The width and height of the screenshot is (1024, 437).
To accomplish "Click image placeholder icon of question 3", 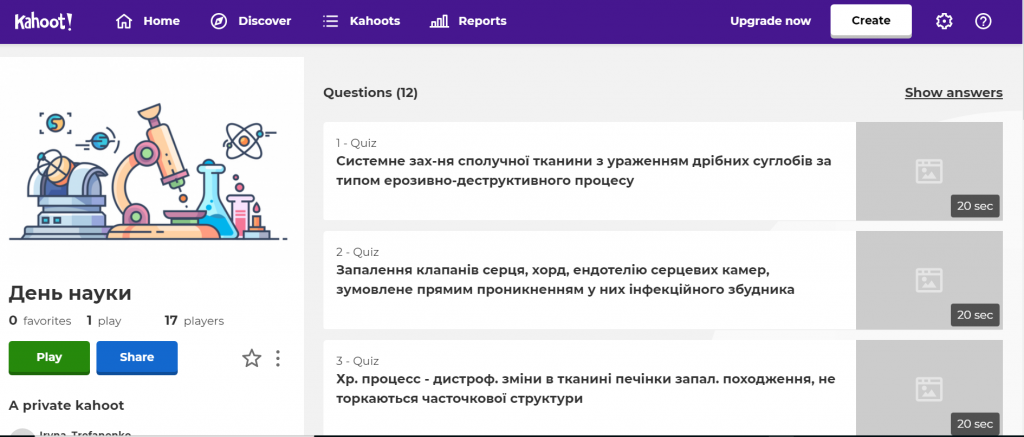I will pos(929,389).
